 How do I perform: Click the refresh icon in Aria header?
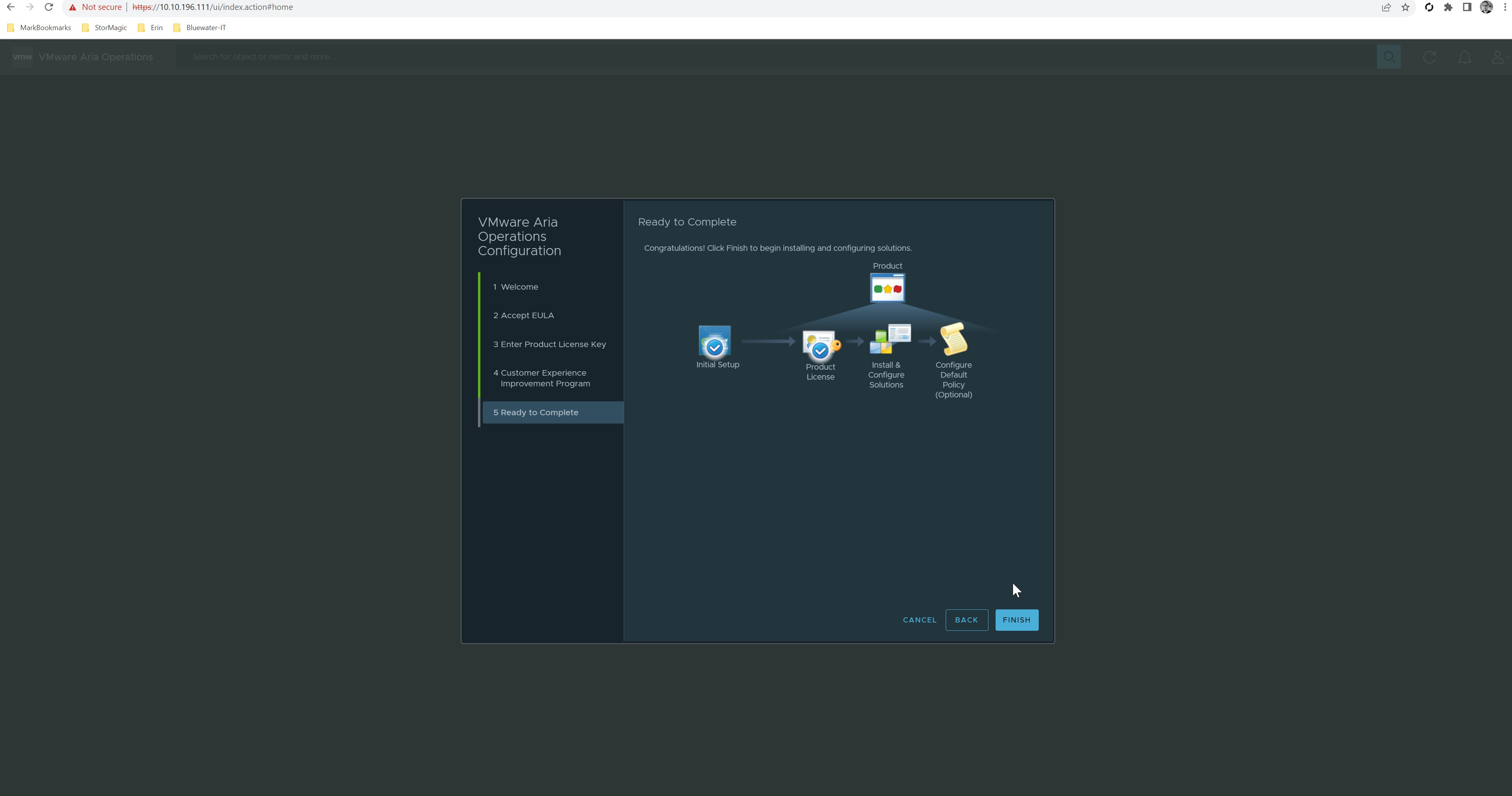point(1429,57)
